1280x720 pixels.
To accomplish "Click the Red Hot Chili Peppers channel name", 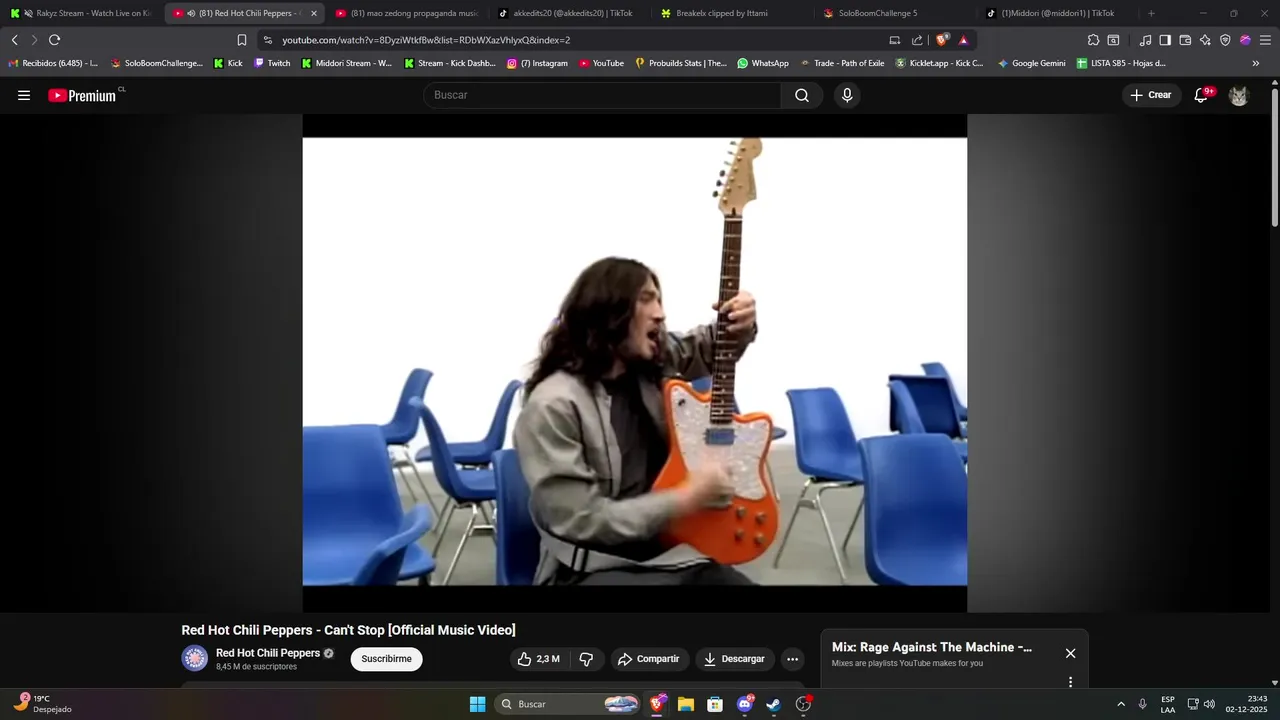I will [268, 653].
